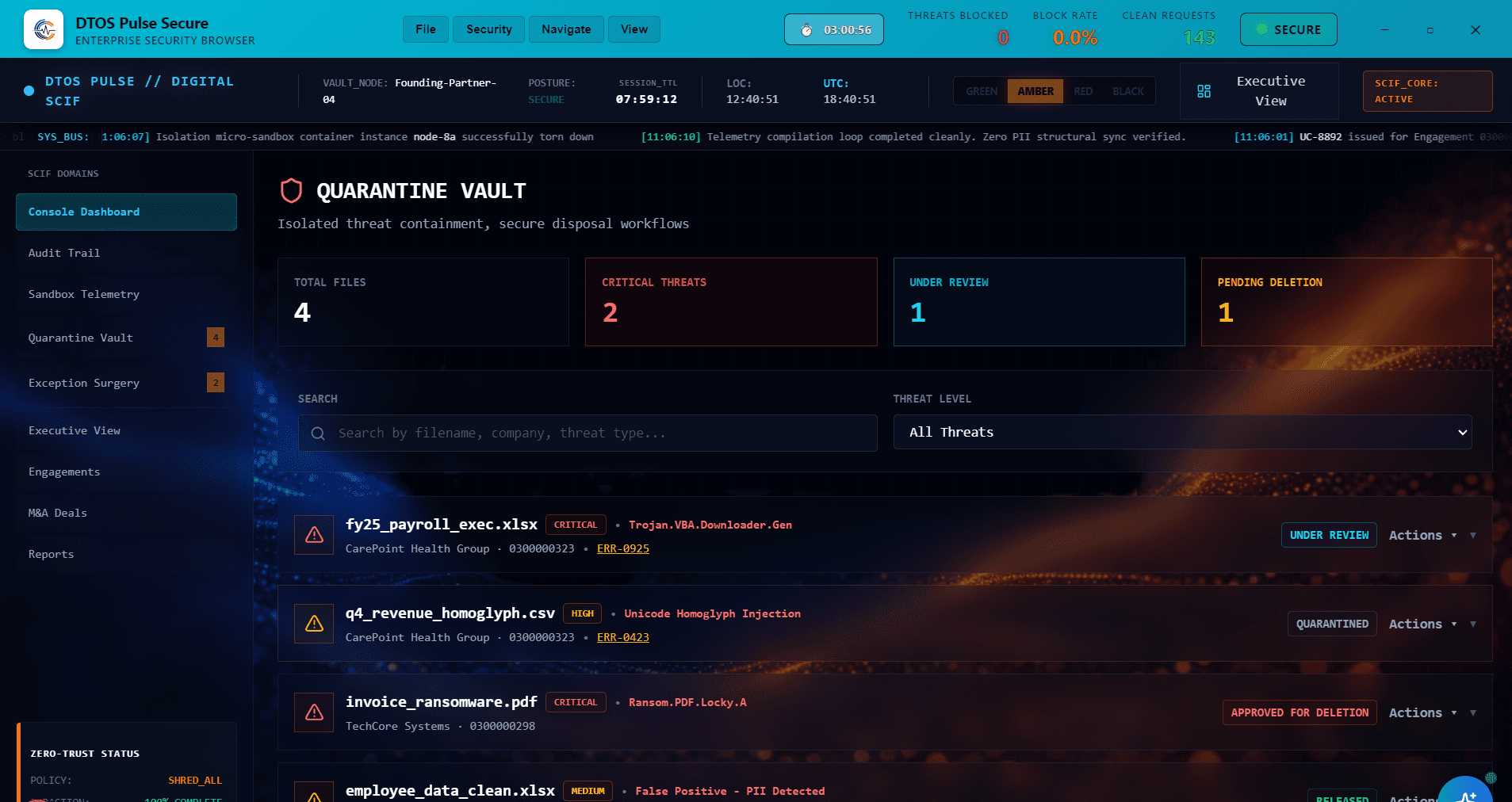This screenshot has width=1512, height=802.
Task: Click the Under Review stat card
Action: (x=1039, y=302)
